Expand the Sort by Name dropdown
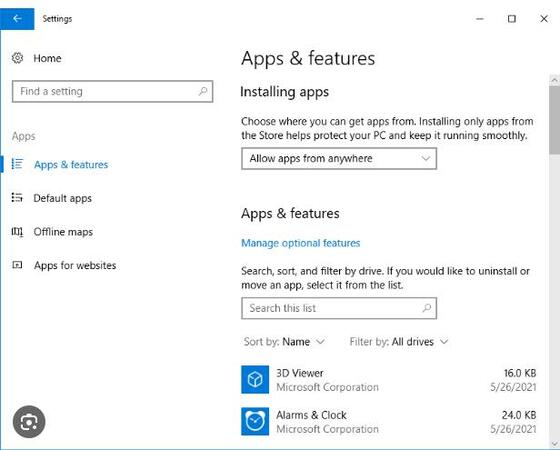 click(284, 342)
